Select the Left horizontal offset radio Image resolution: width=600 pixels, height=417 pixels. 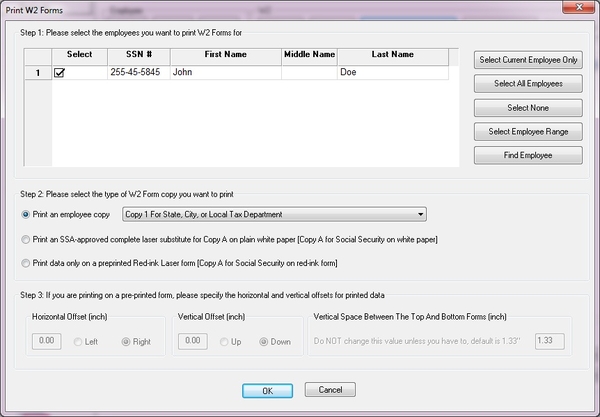pyautogui.click(x=80, y=342)
